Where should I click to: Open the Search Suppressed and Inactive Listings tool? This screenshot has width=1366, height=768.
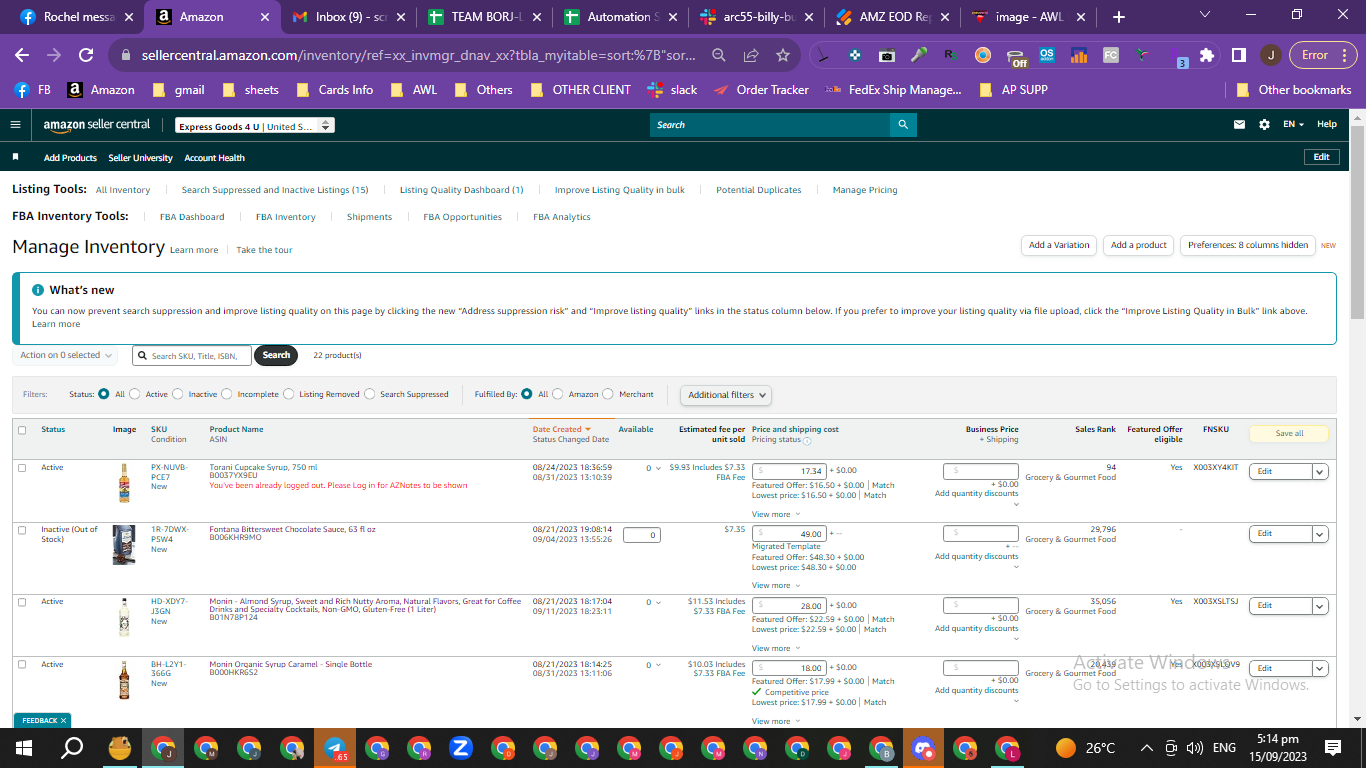(275, 190)
